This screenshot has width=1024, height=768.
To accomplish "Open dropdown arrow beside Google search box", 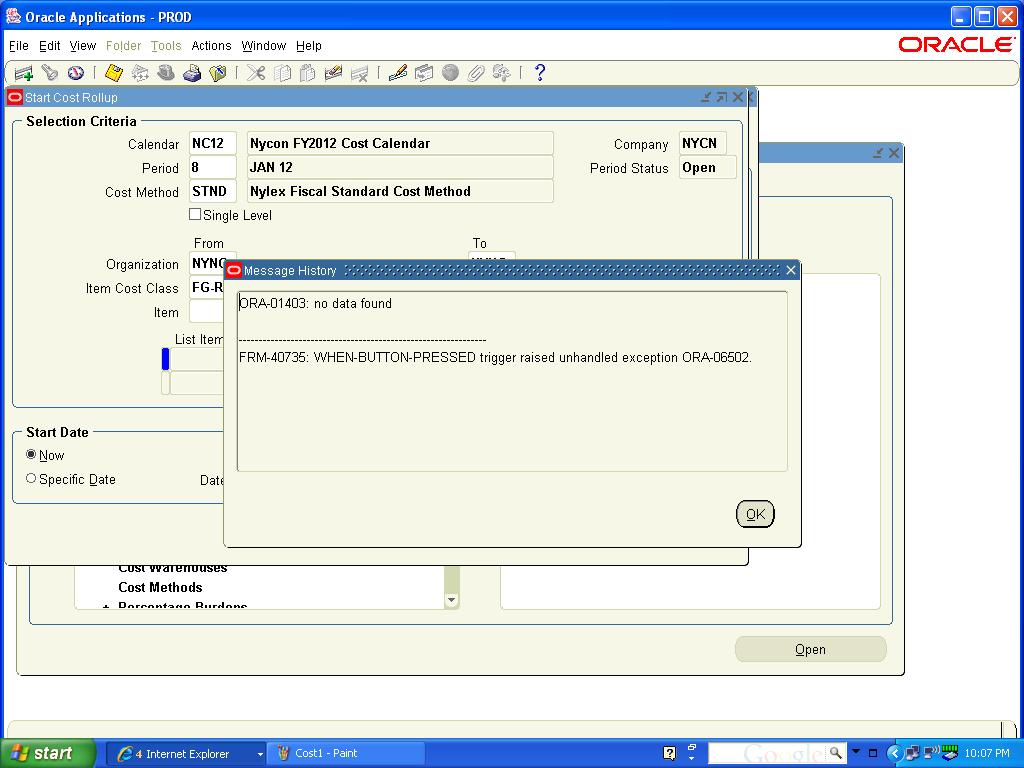I will point(856,753).
